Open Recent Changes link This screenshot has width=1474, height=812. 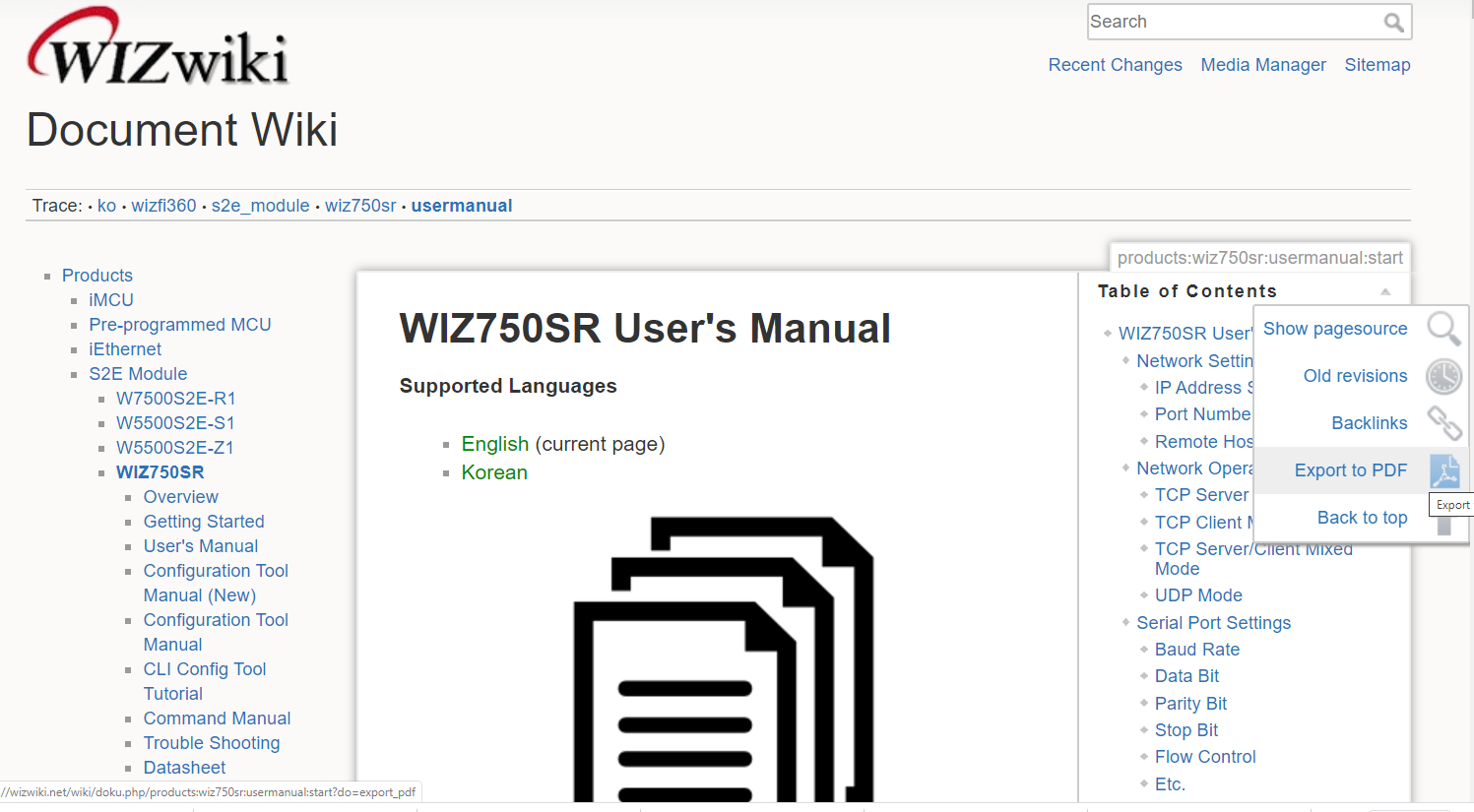tap(1115, 65)
